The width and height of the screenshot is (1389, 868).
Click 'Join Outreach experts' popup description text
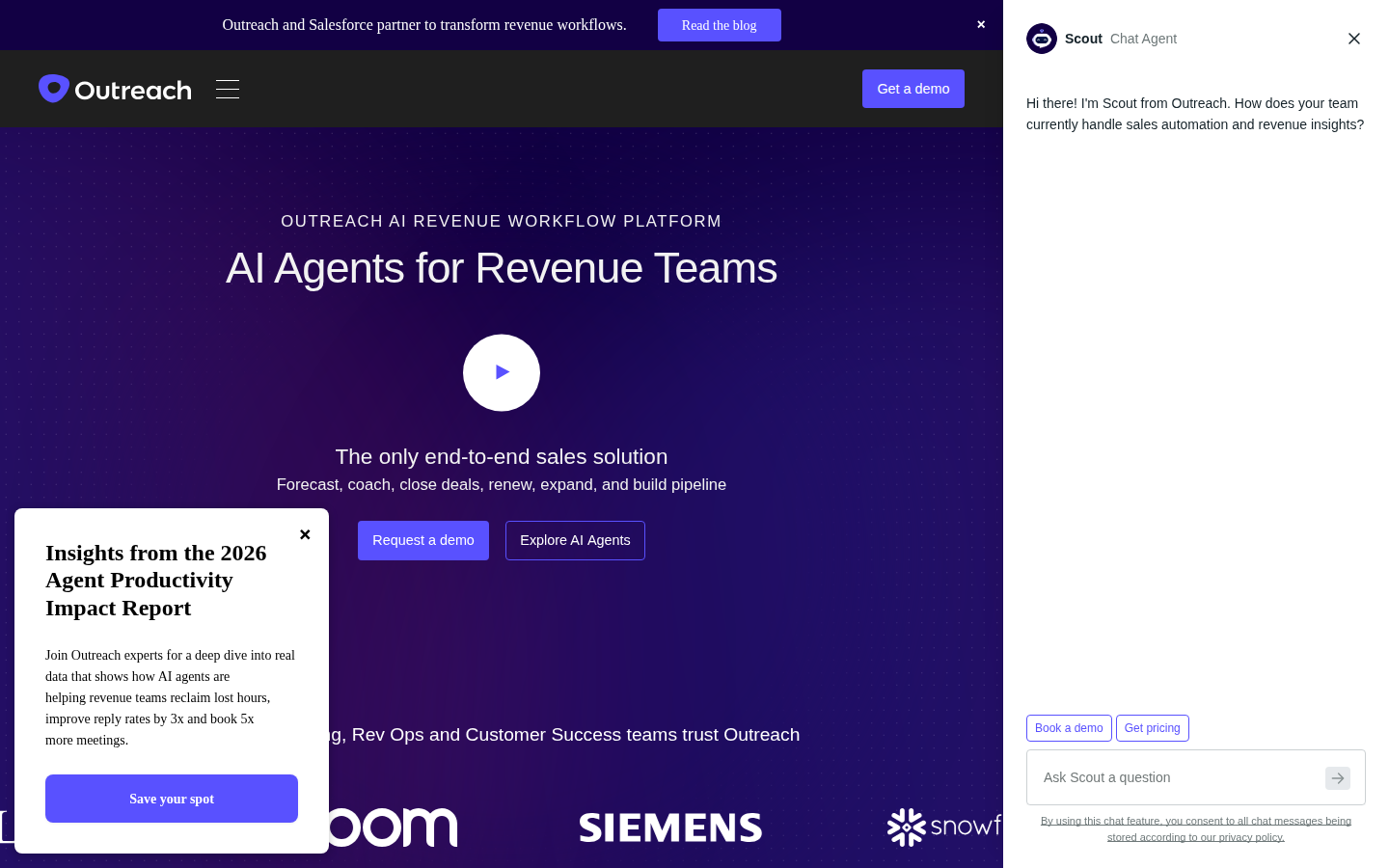point(171,697)
